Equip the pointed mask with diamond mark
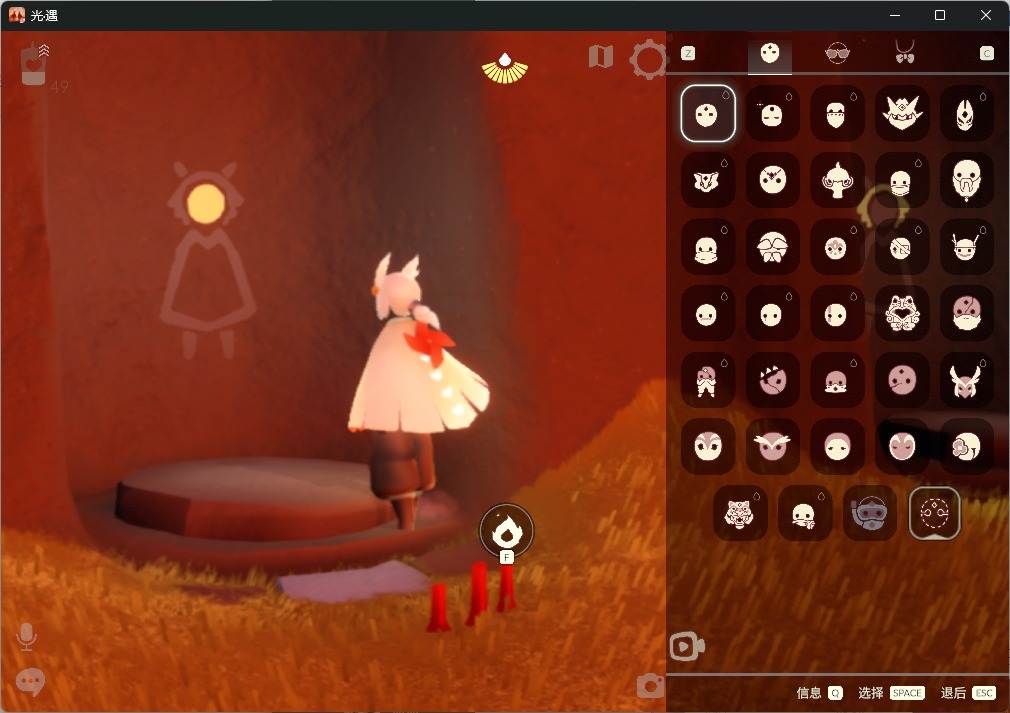Image resolution: width=1010 pixels, height=713 pixels. click(966, 113)
